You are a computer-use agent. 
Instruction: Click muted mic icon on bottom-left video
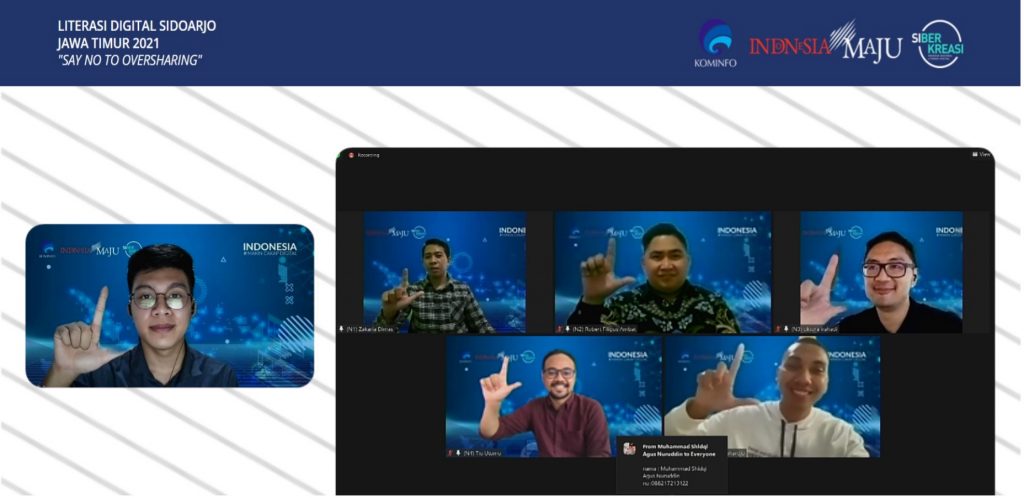point(450,452)
